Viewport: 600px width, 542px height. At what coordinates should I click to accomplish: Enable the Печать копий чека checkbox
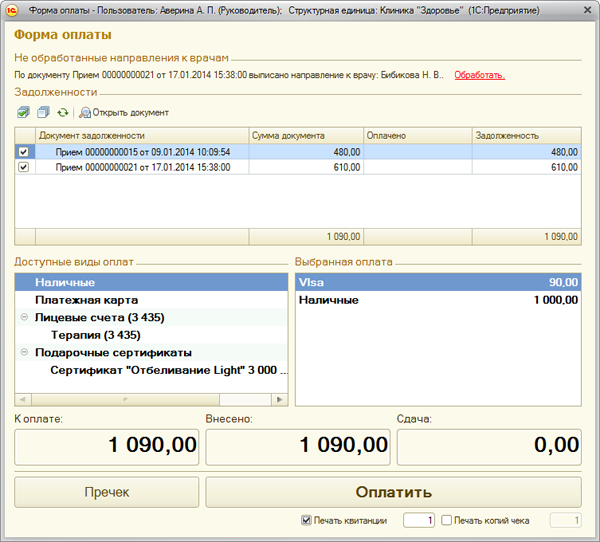(446, 521)
